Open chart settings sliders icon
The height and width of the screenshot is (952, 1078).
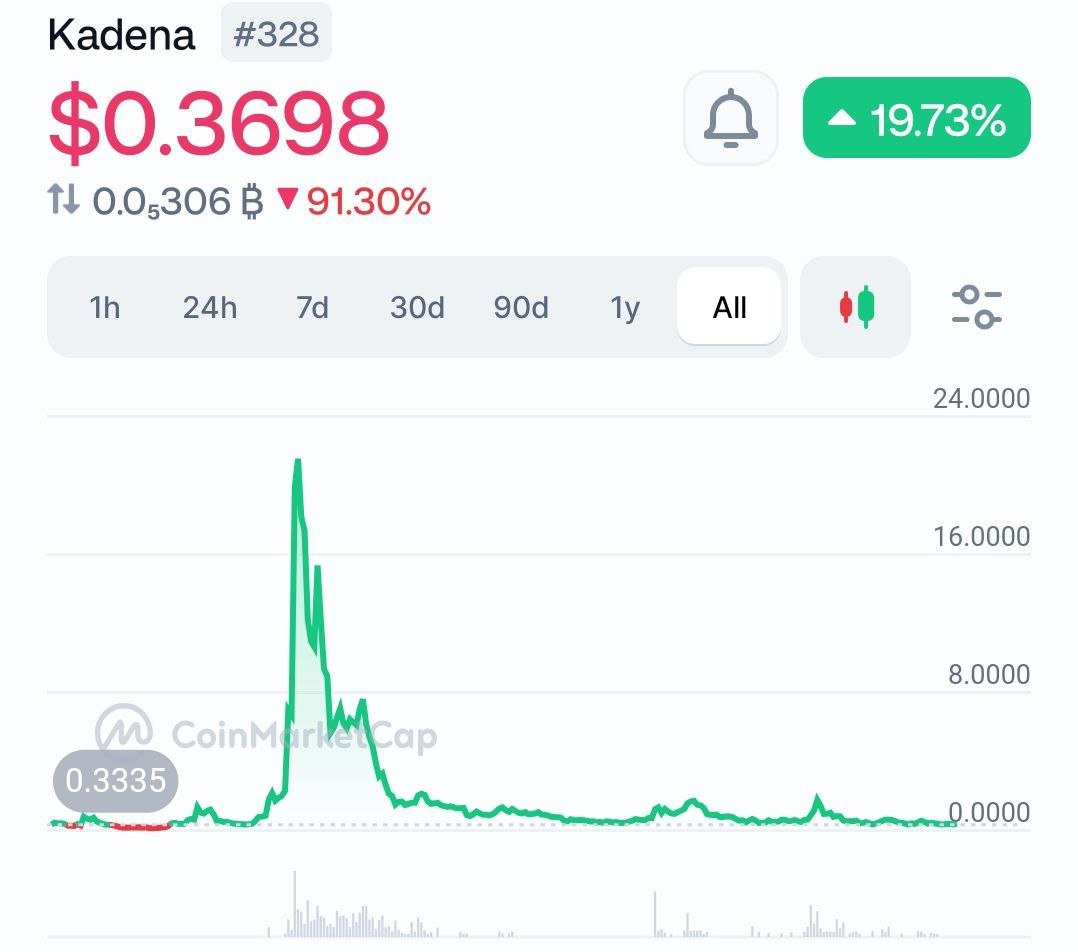(x=977, y=307)
